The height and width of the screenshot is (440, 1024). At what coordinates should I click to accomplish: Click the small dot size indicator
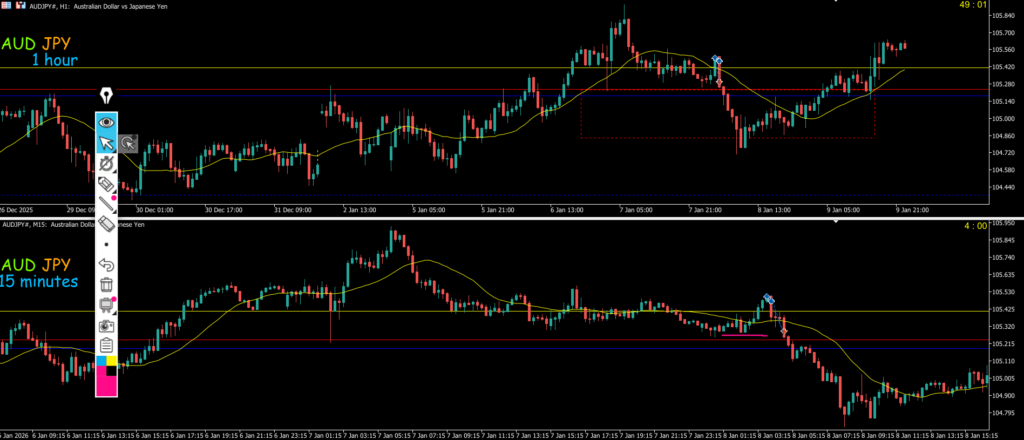106,244
